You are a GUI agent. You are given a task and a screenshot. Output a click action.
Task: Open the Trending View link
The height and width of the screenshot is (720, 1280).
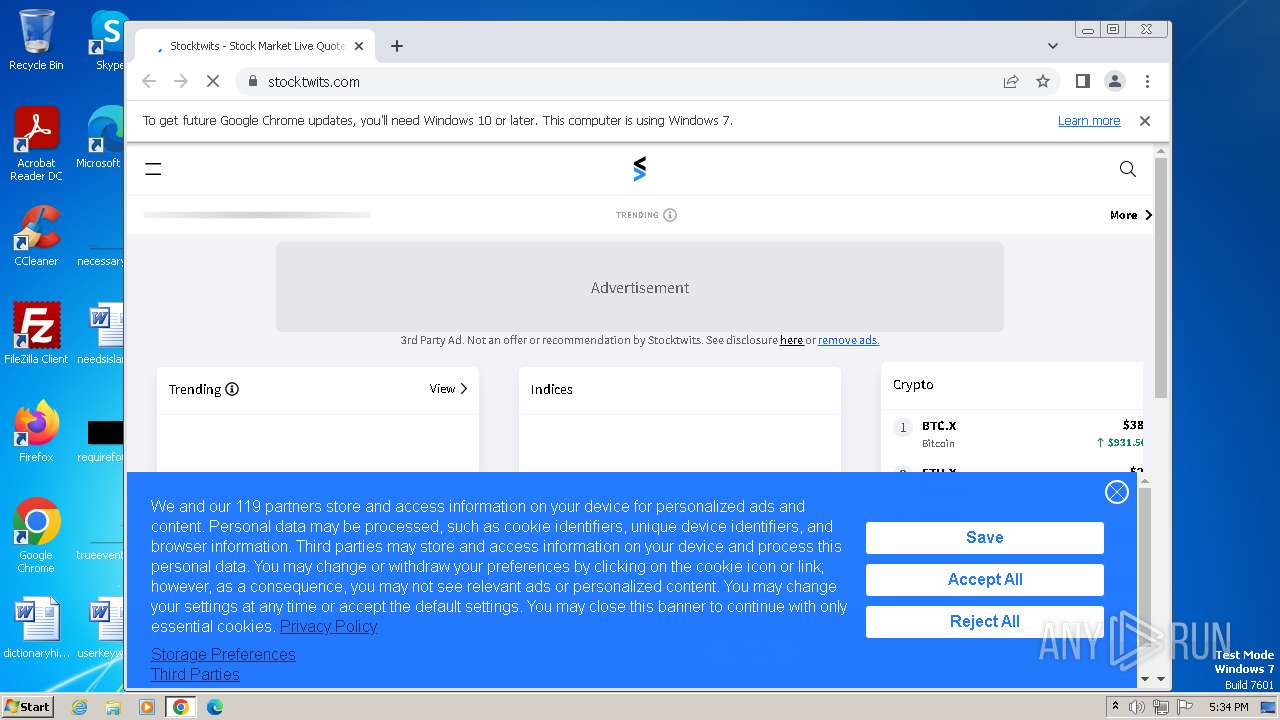point(449,389)
